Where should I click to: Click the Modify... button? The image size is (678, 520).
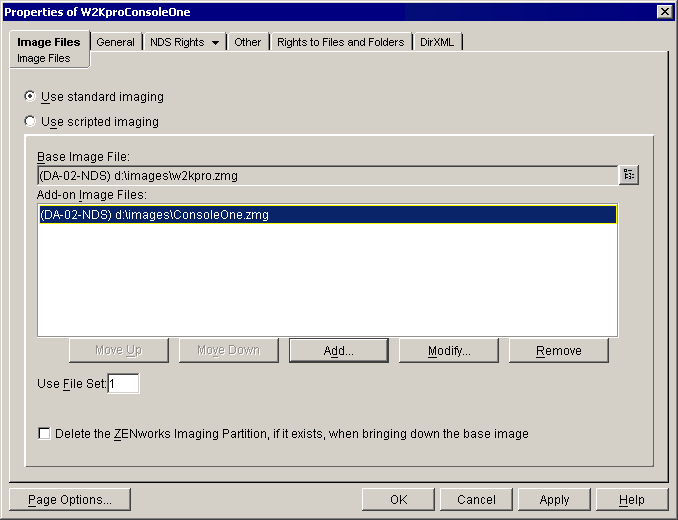click(x=449, y=351)
